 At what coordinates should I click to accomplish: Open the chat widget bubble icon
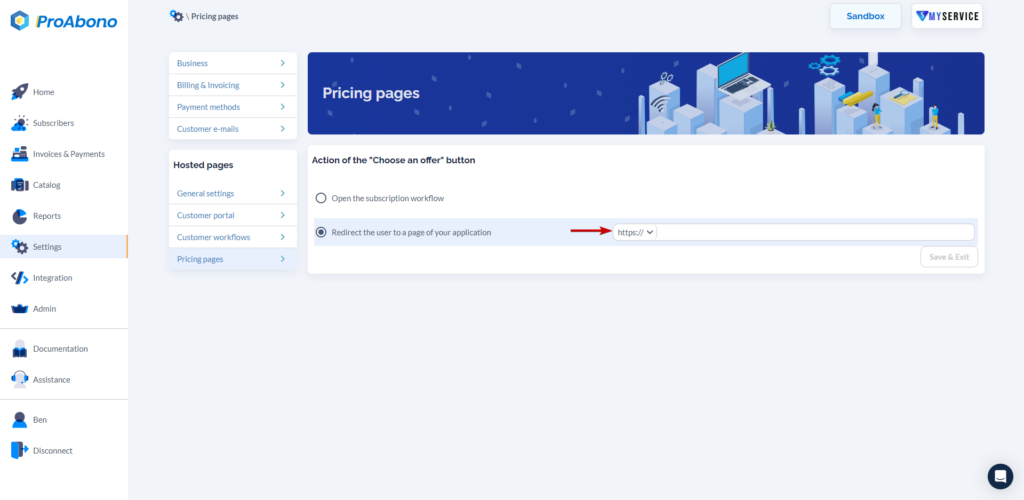click(x=1000, y=477)
